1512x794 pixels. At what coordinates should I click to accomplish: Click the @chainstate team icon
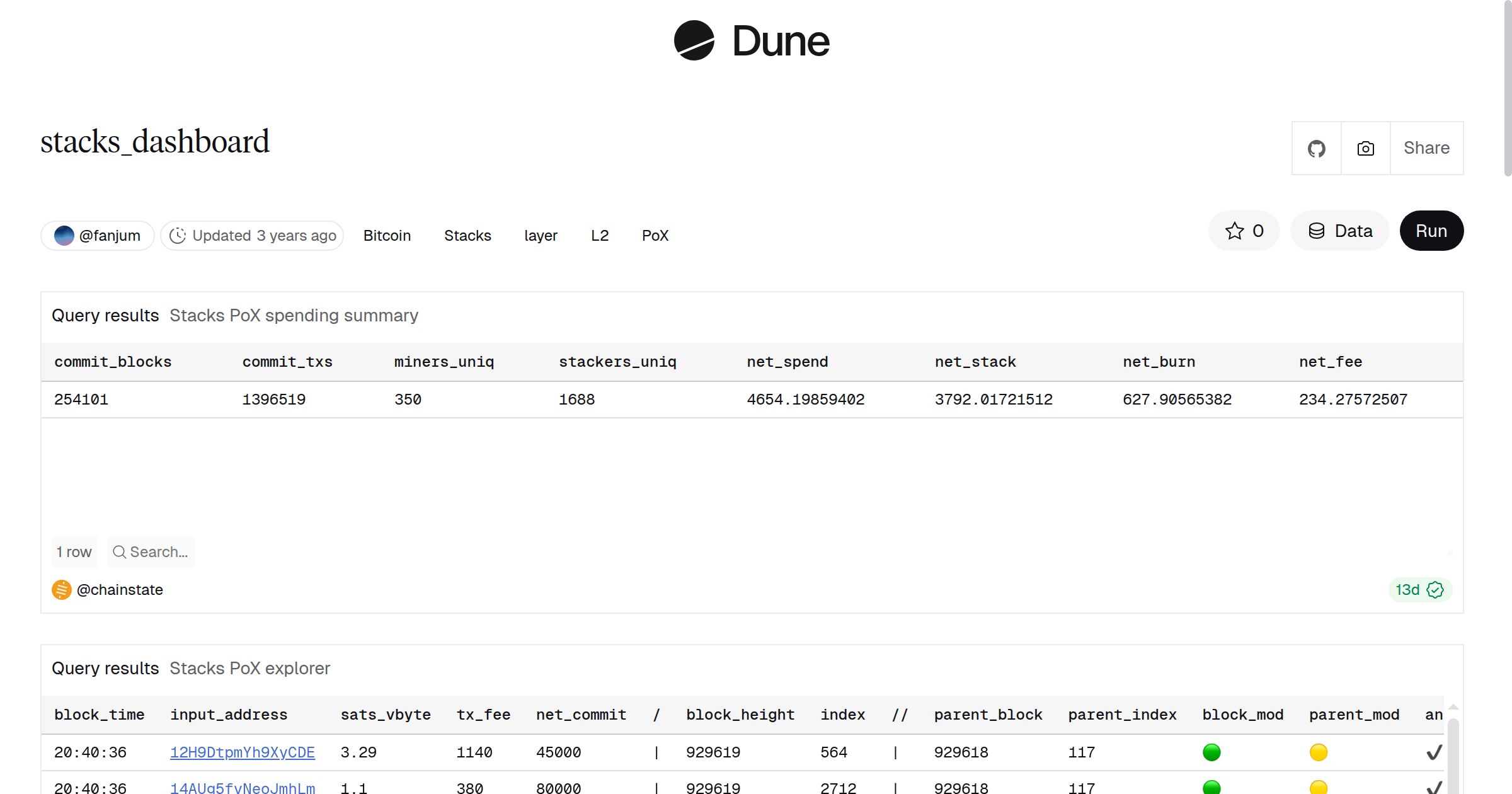point(61,590)
